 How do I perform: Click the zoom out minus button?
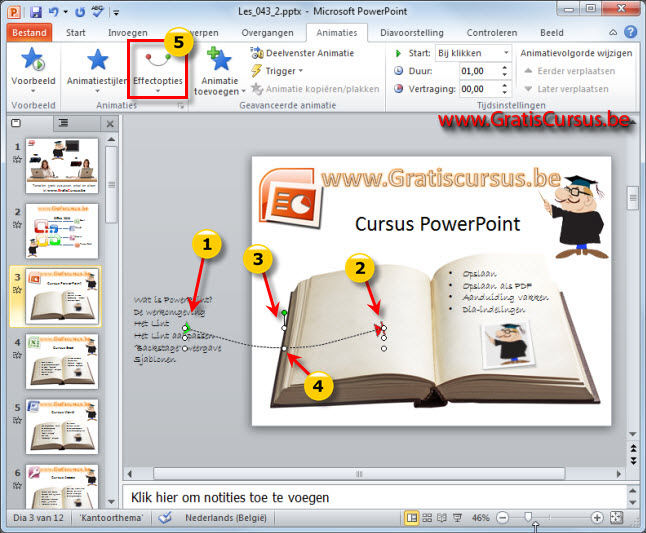click(502, 518)
